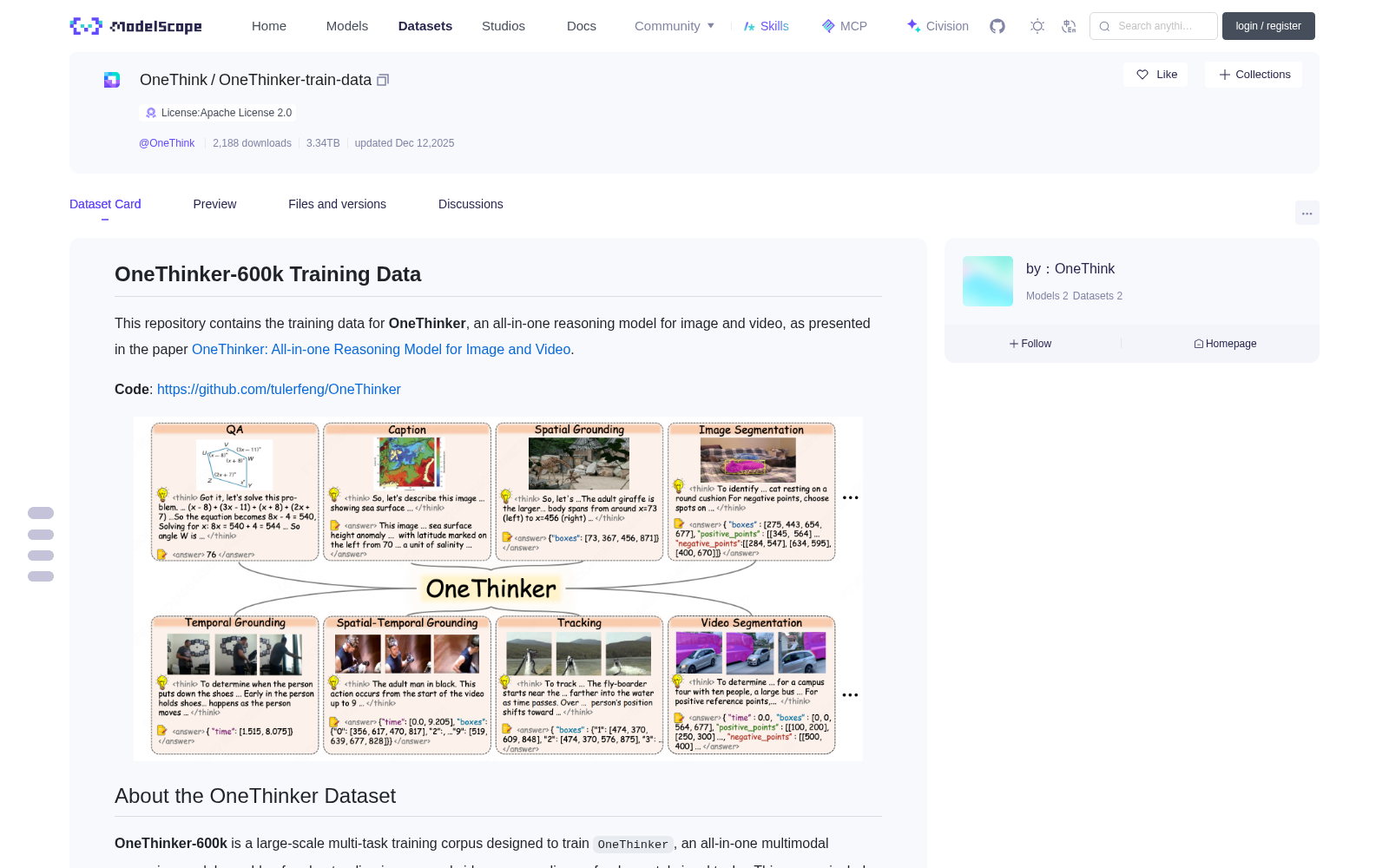The width and height of the screenshot is (1389, 868).
Task: Expand the Community dropdown menu
Action: pos(675,26)
